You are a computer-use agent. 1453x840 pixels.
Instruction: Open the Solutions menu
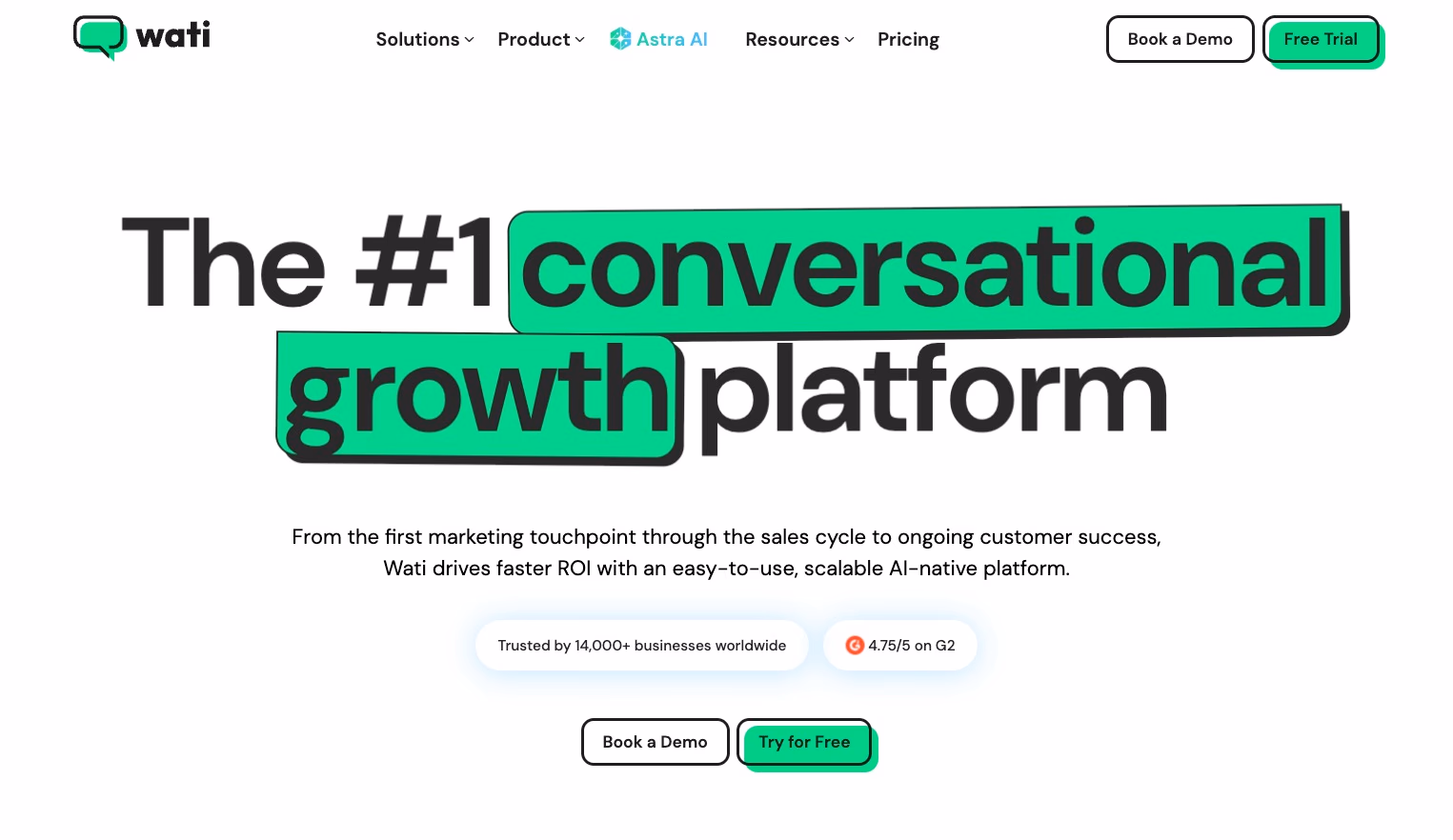pyautogui.click(x=417, y=40)
